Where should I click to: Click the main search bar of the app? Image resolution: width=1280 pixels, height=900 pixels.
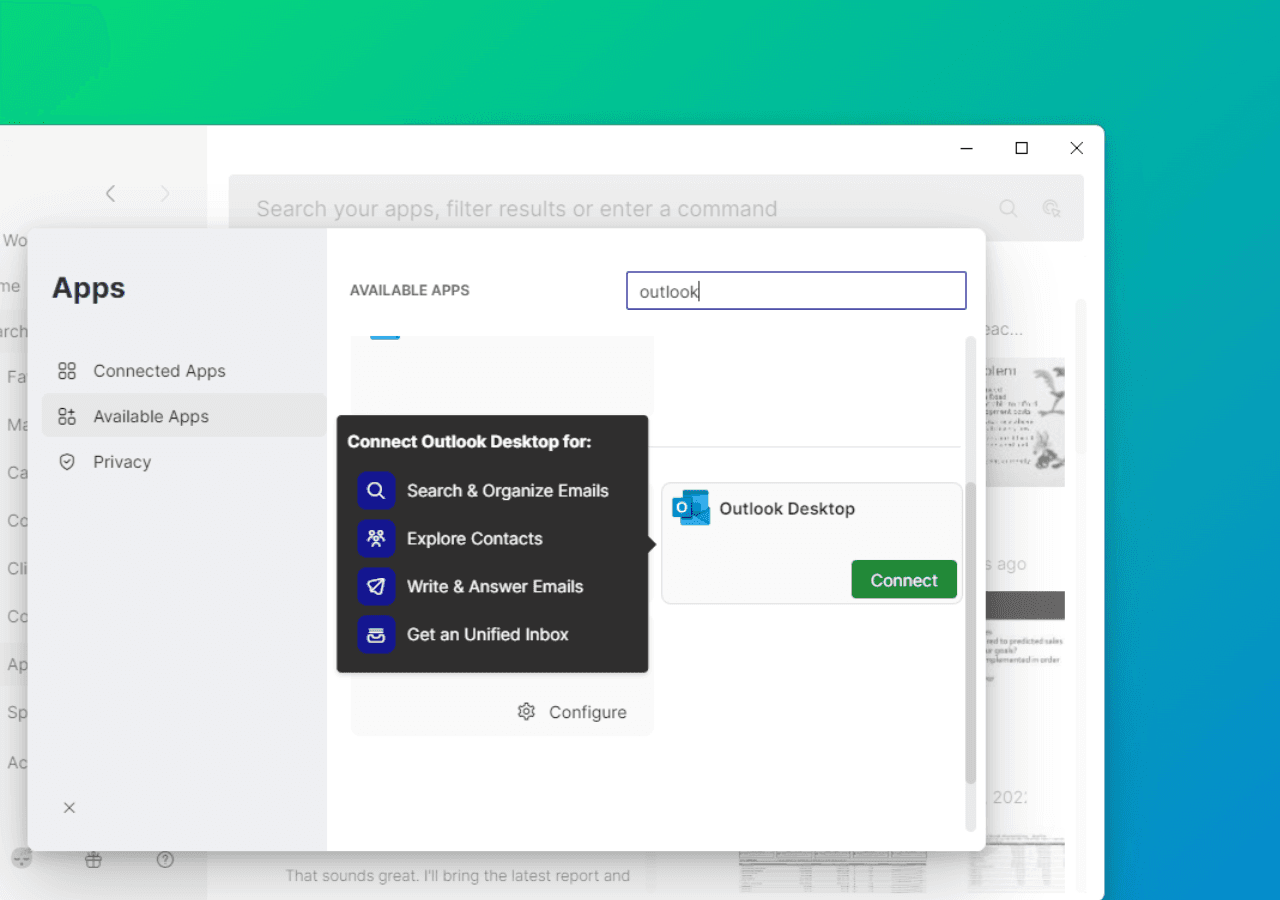656,208
